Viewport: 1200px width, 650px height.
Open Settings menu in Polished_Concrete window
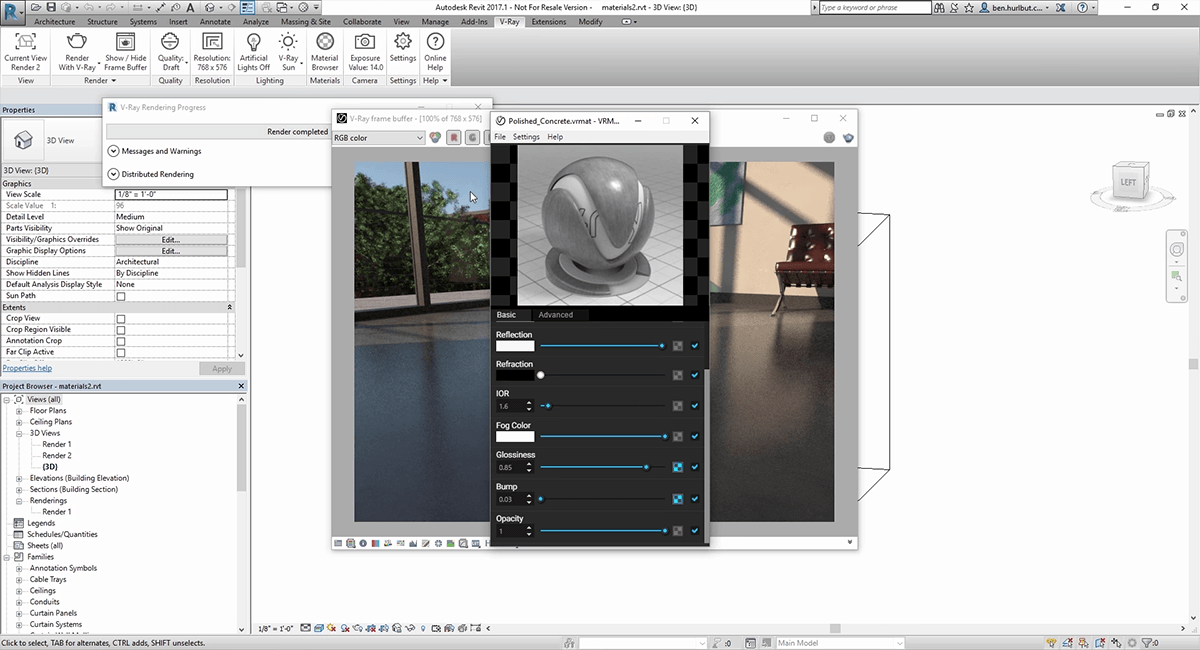[x=526, y=137]
